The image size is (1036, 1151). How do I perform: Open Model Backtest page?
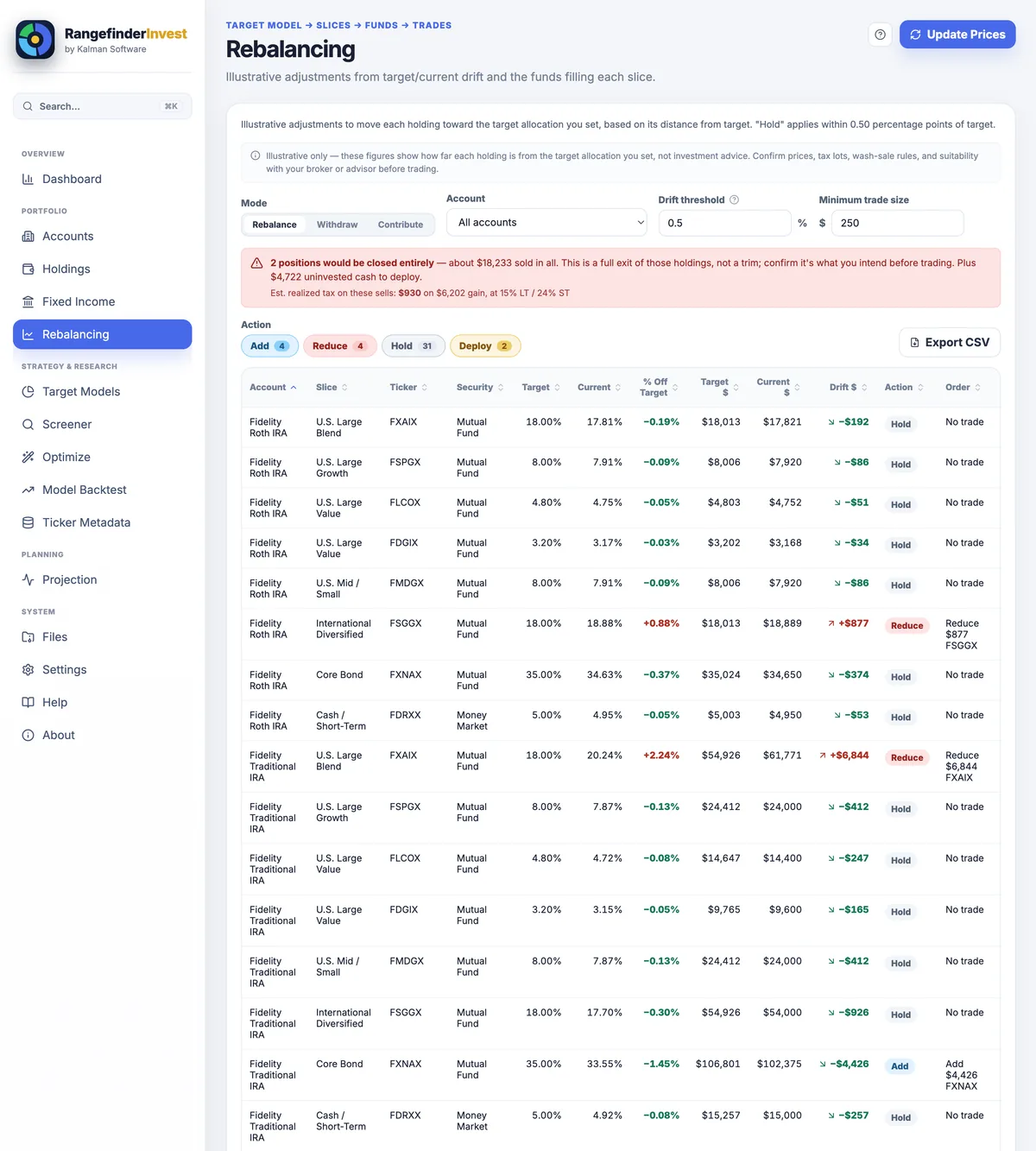[102, 490]
